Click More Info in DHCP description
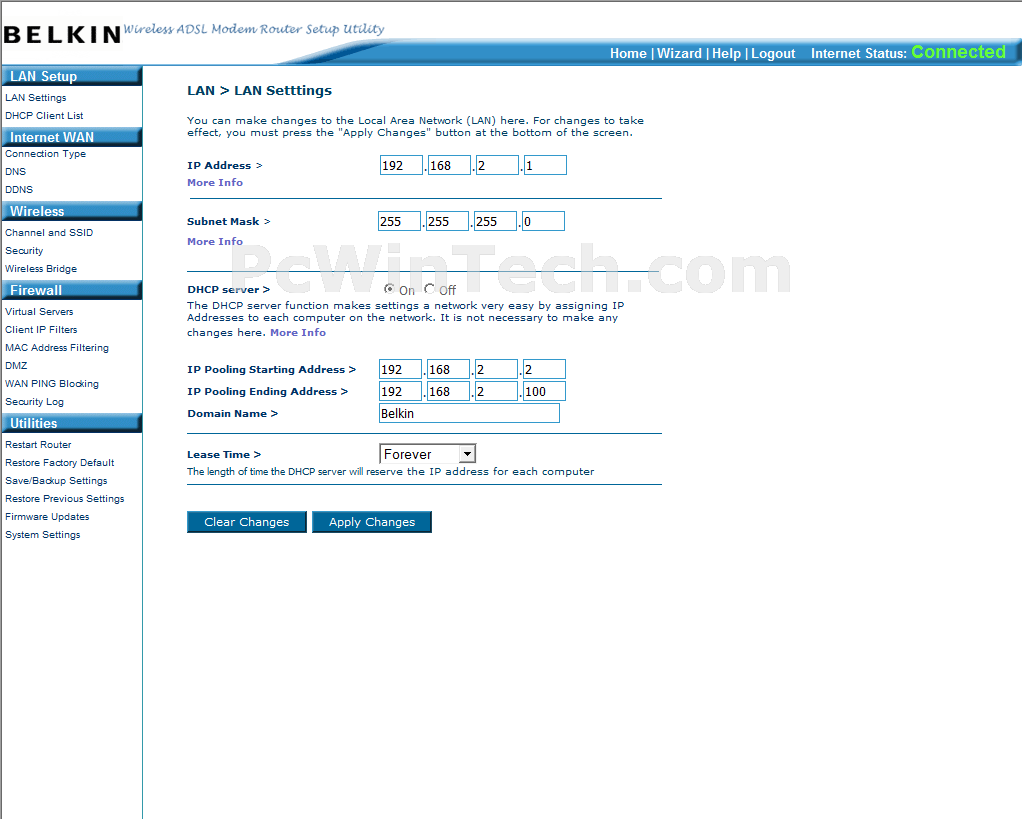 pos(298,332)
